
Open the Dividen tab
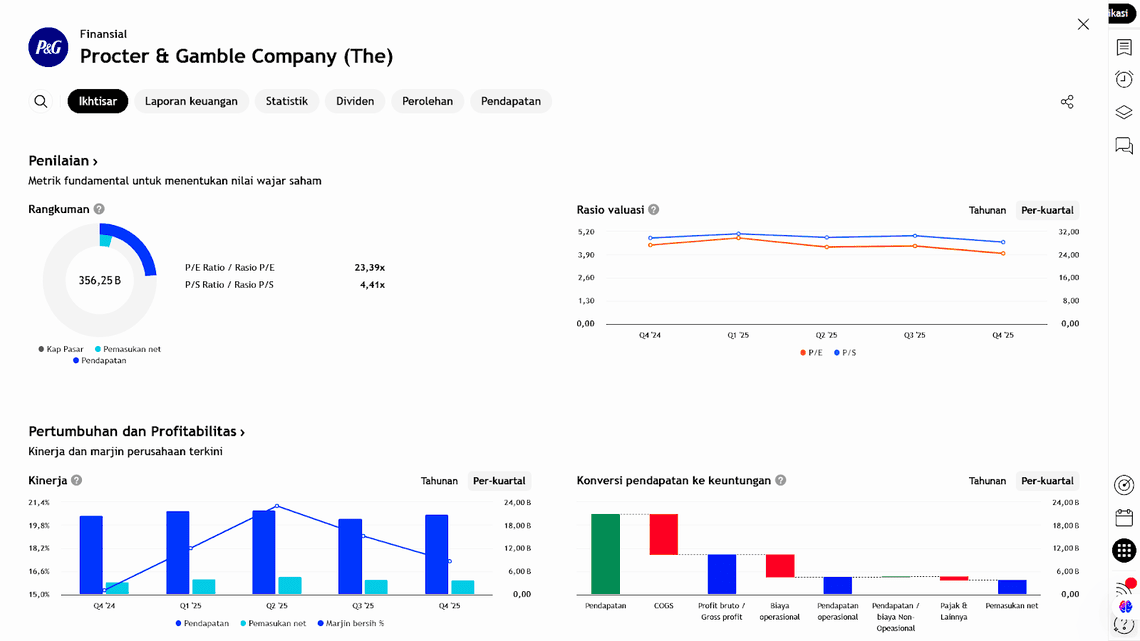(x=355, y=101)
